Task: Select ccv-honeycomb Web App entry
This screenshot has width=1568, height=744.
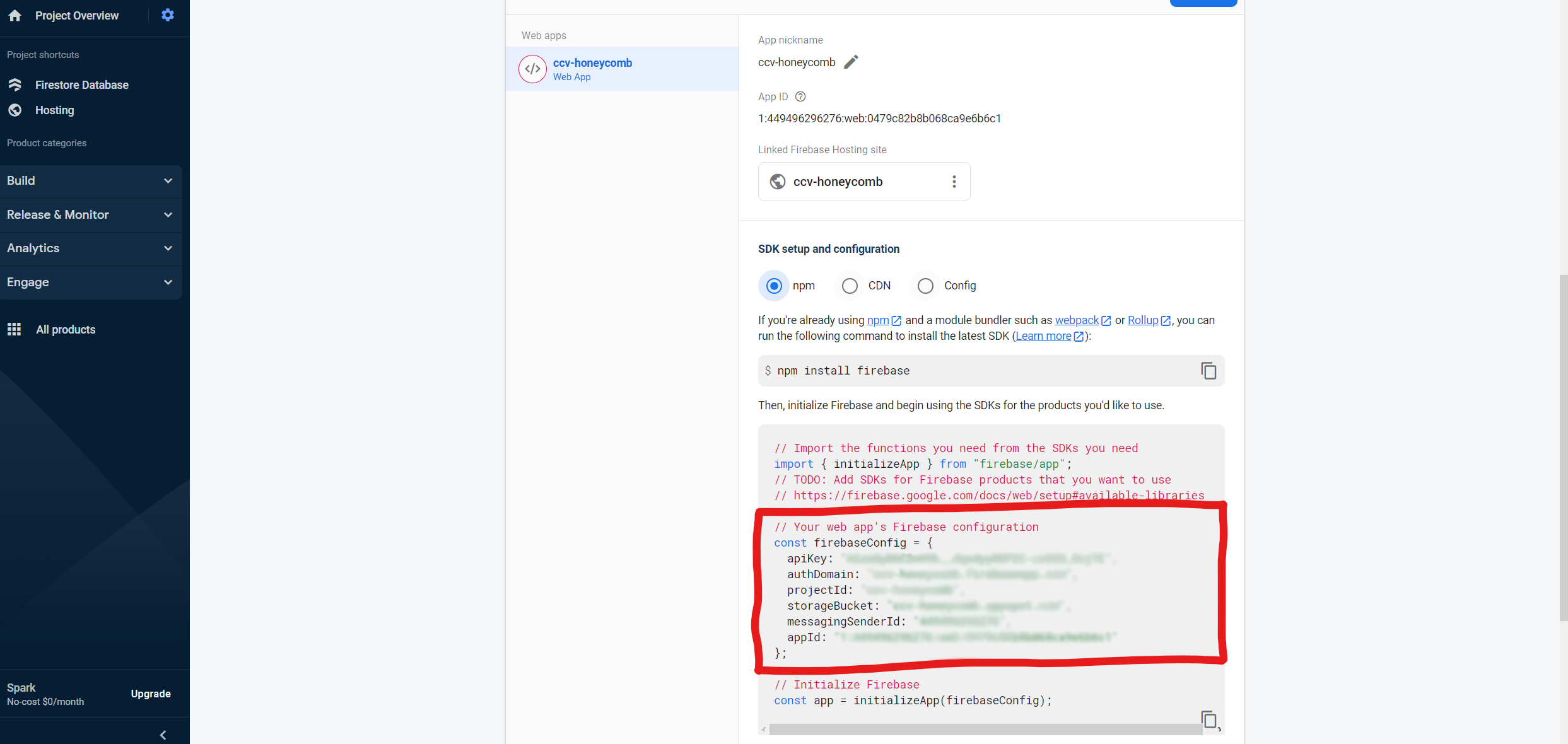Action: point(622,69)
